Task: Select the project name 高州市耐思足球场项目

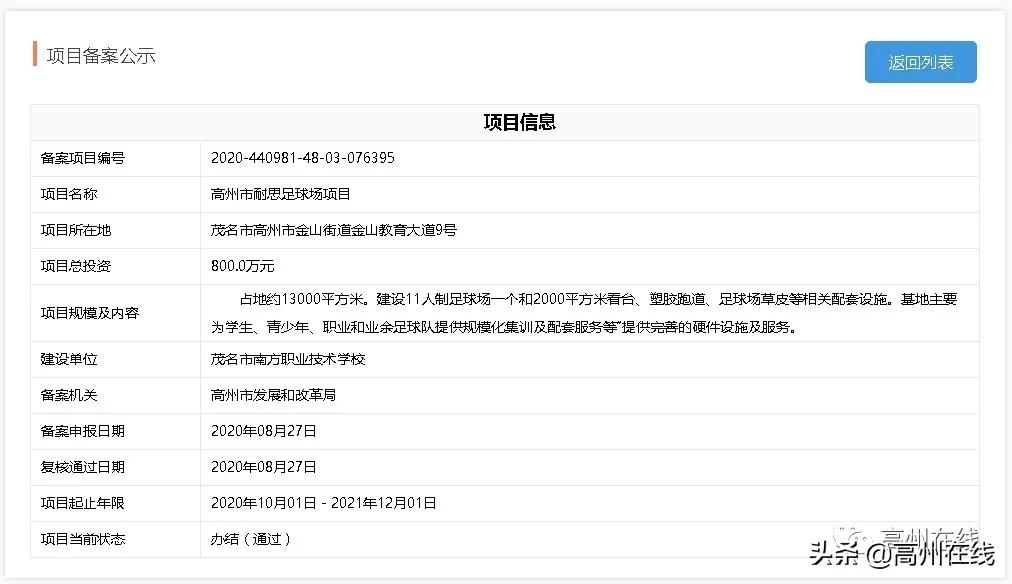Action: (281, 194)
